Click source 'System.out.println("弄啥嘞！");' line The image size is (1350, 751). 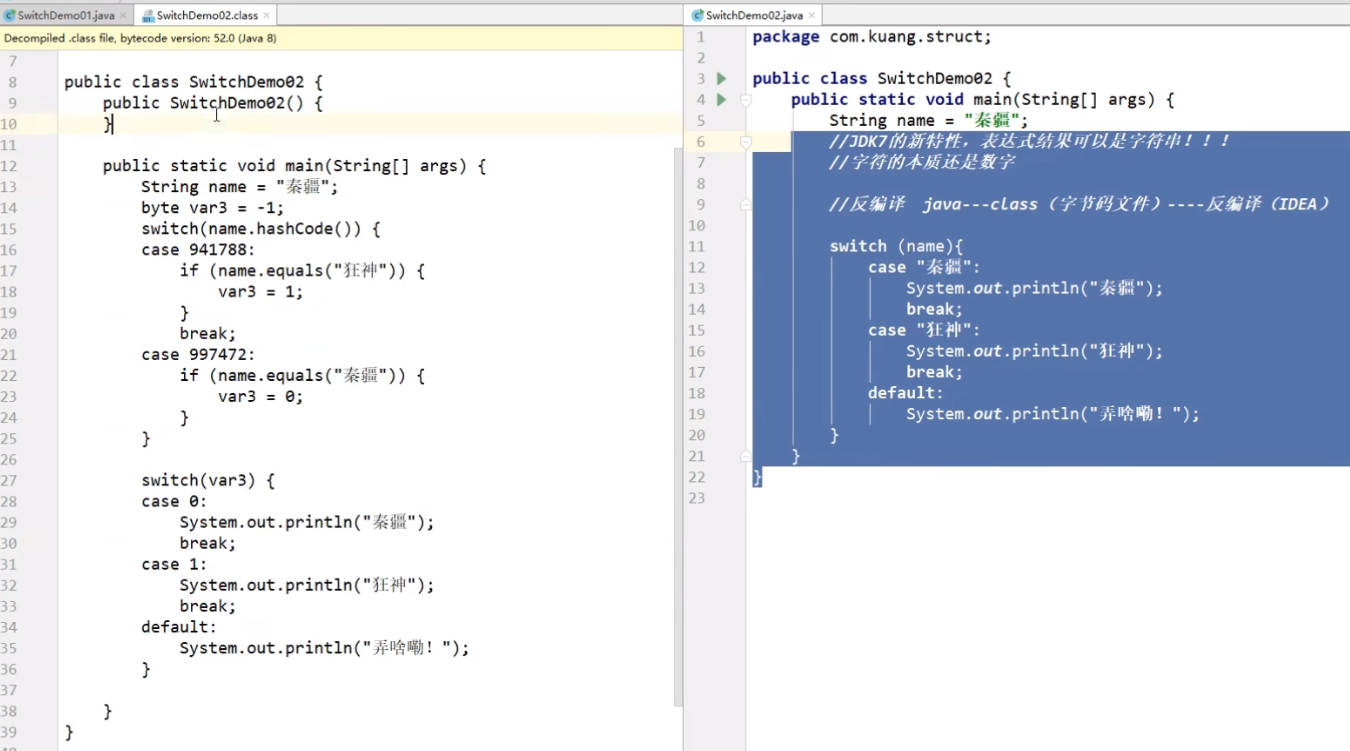pyautogui.click(x=1052, y=414)
